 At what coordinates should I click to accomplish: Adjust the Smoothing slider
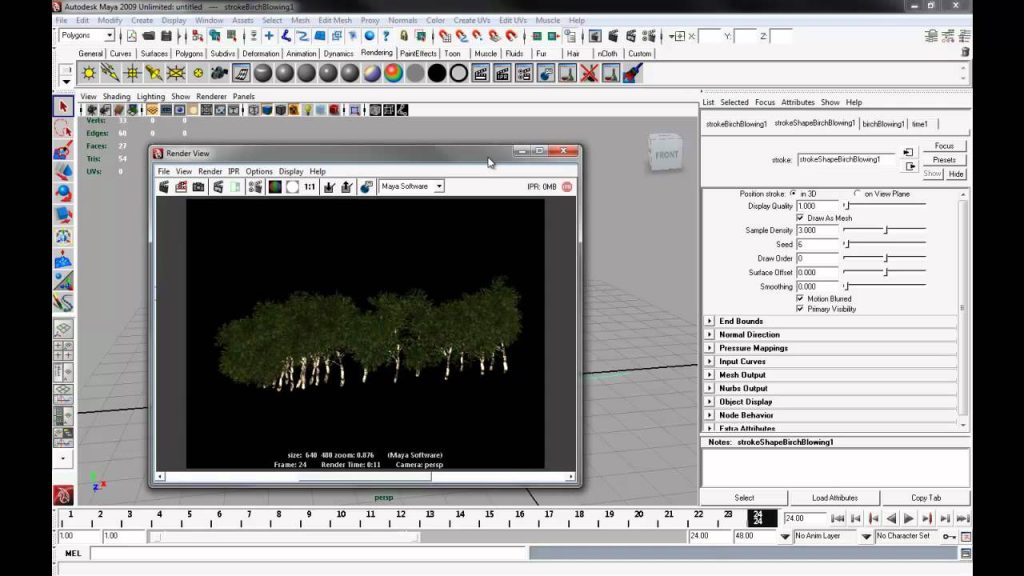click(x=885, y=287)
